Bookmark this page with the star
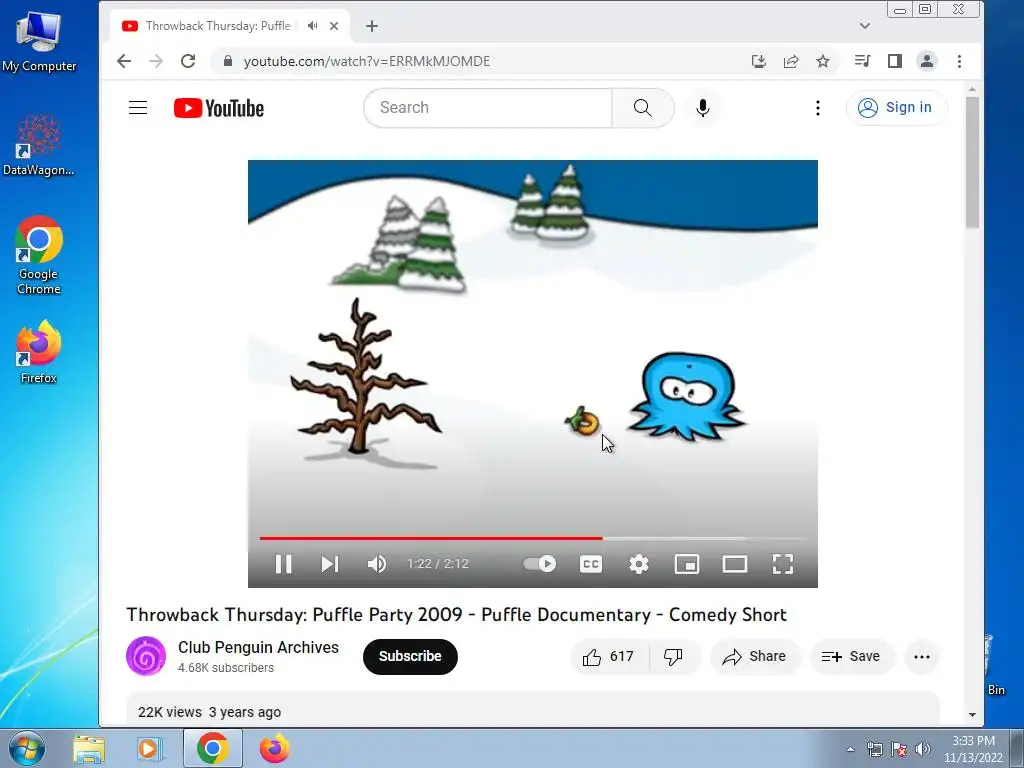This screenshot has width=1024, height=768. (x=823, y=61)
